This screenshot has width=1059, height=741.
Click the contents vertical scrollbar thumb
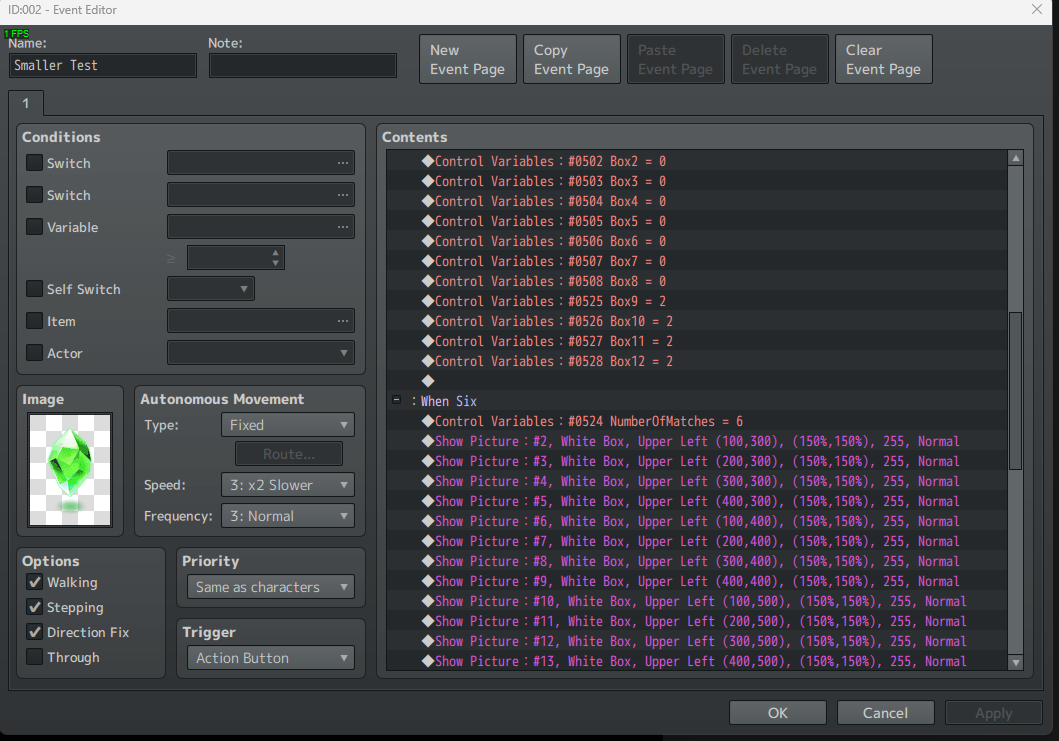(1015, 390)
